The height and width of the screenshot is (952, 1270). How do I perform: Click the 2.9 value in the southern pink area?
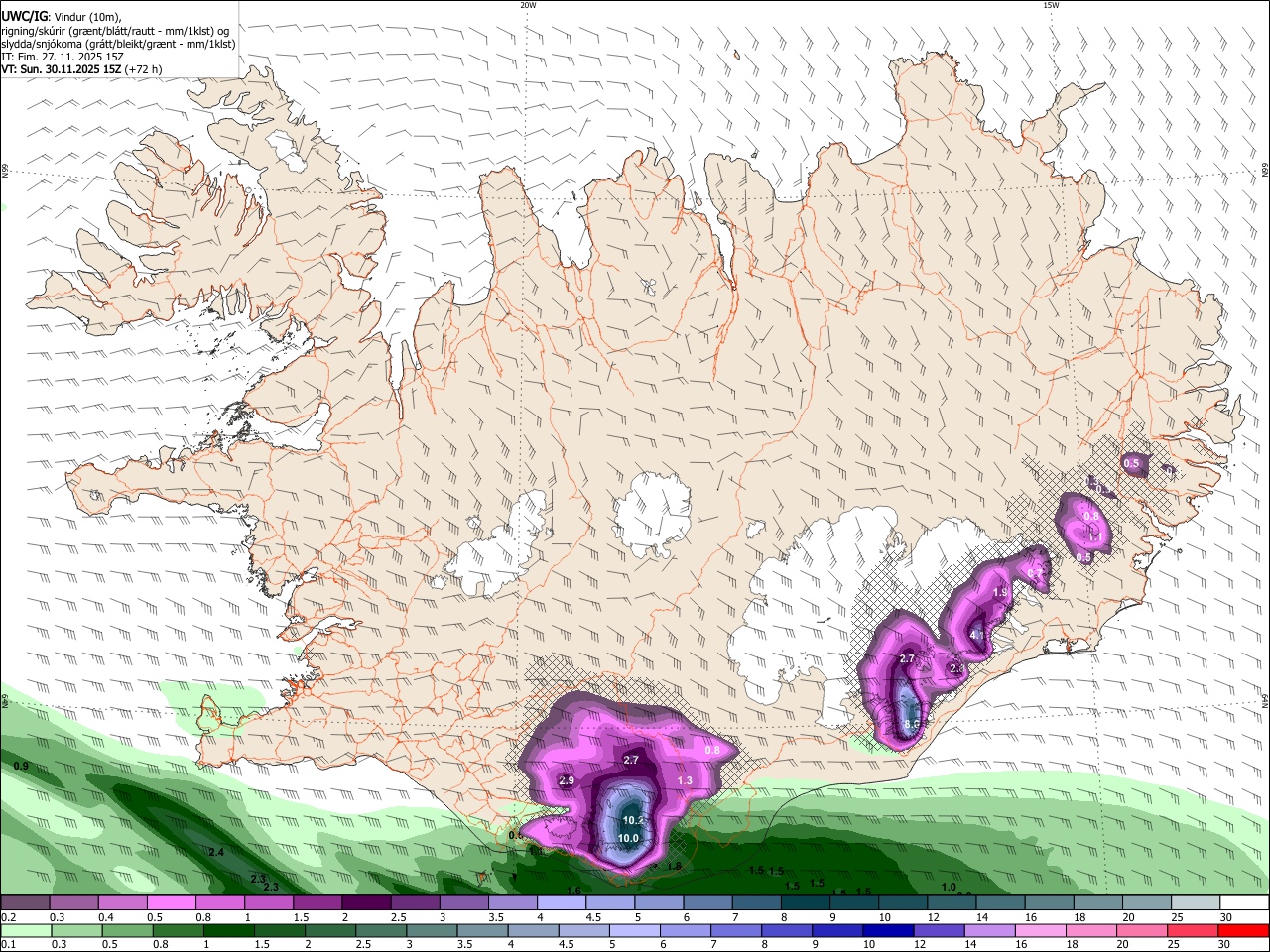pyautogui.click(x=567, y=781)
